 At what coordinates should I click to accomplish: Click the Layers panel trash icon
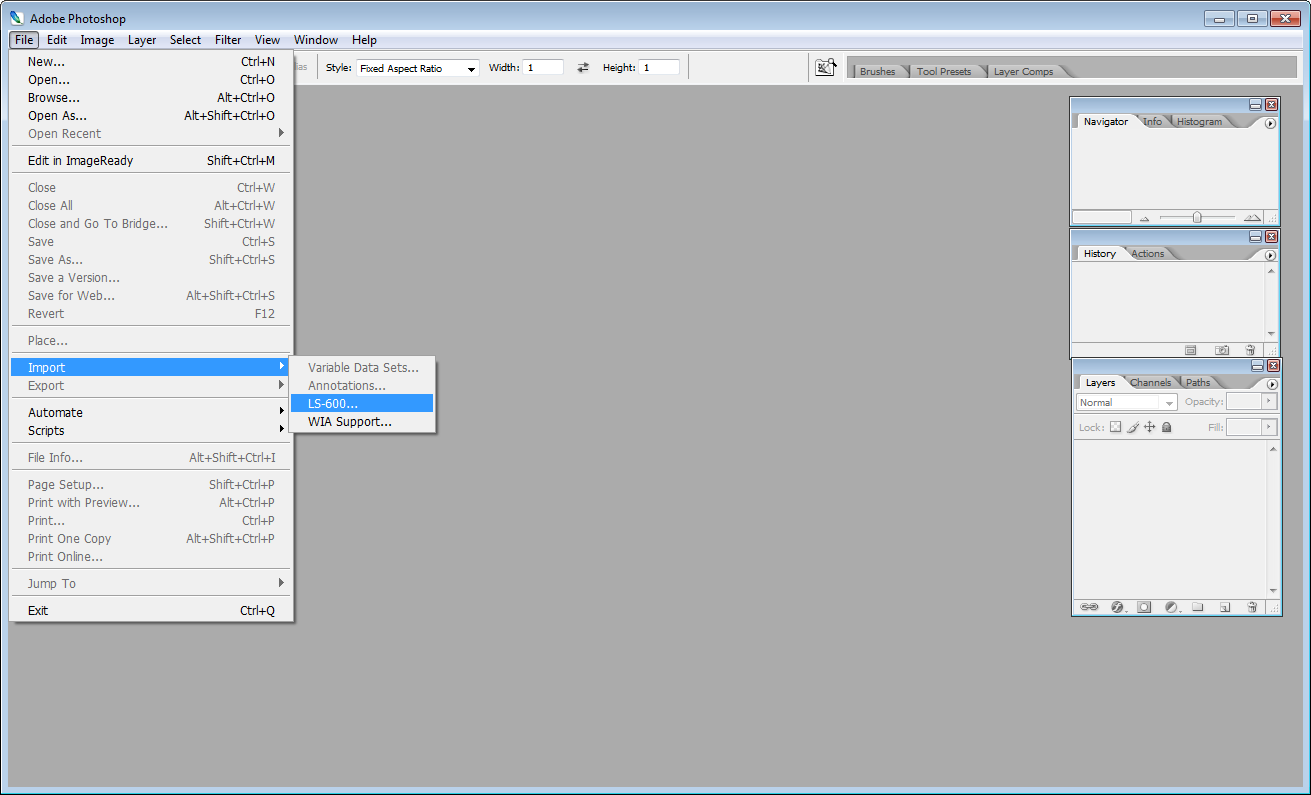click(x=1251, y=607)
